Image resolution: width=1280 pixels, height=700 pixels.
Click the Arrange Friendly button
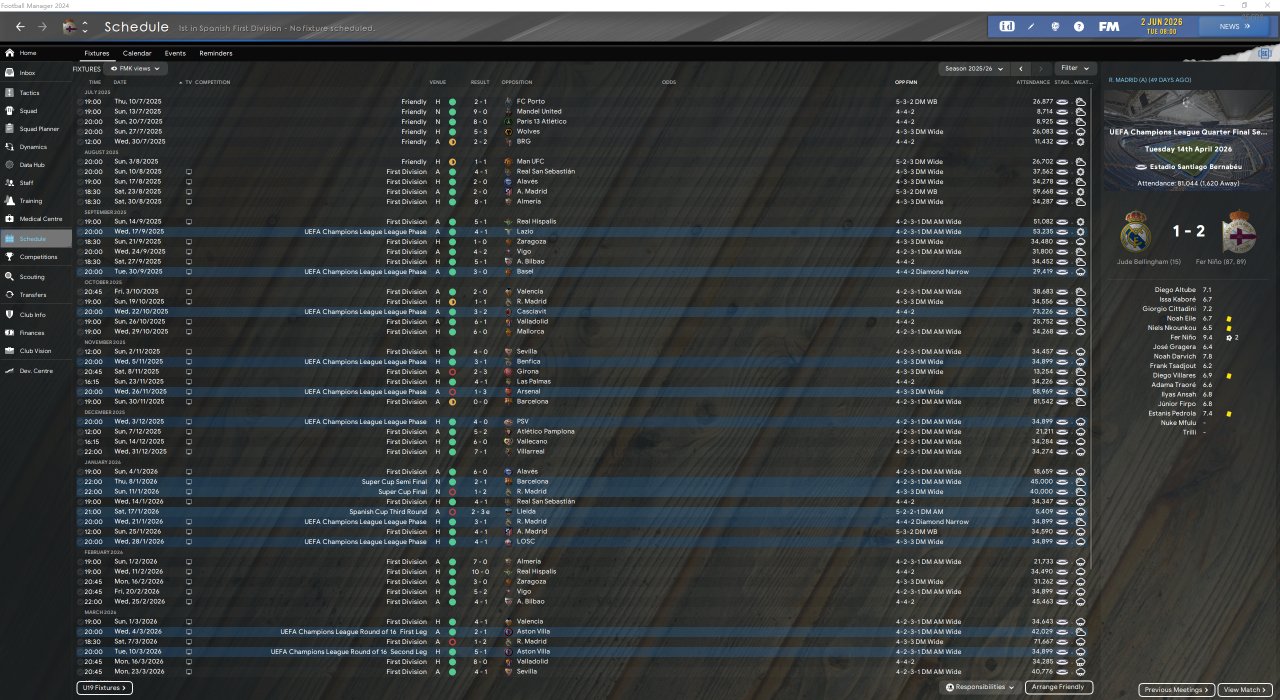click(x=1059, y=688)
